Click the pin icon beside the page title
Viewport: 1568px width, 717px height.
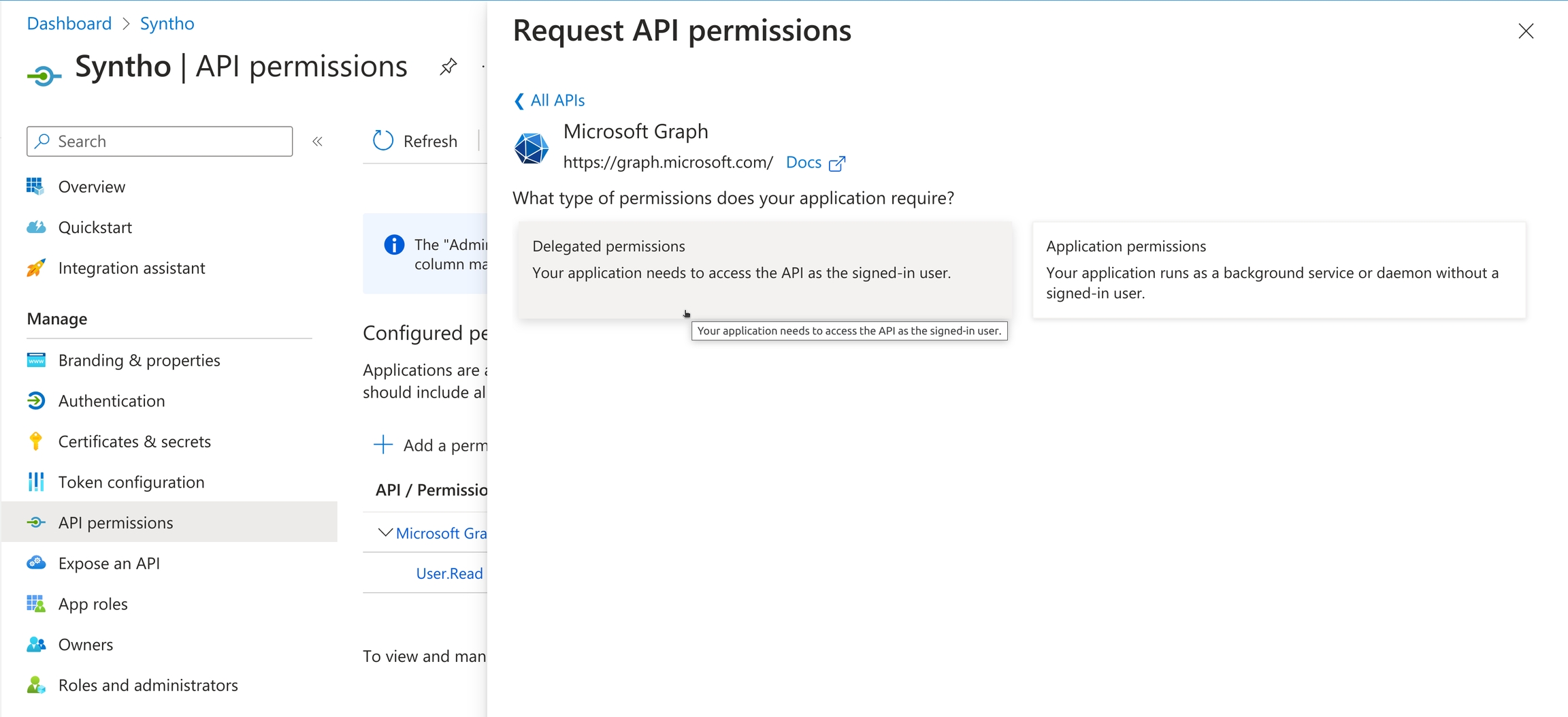[448, 67]
